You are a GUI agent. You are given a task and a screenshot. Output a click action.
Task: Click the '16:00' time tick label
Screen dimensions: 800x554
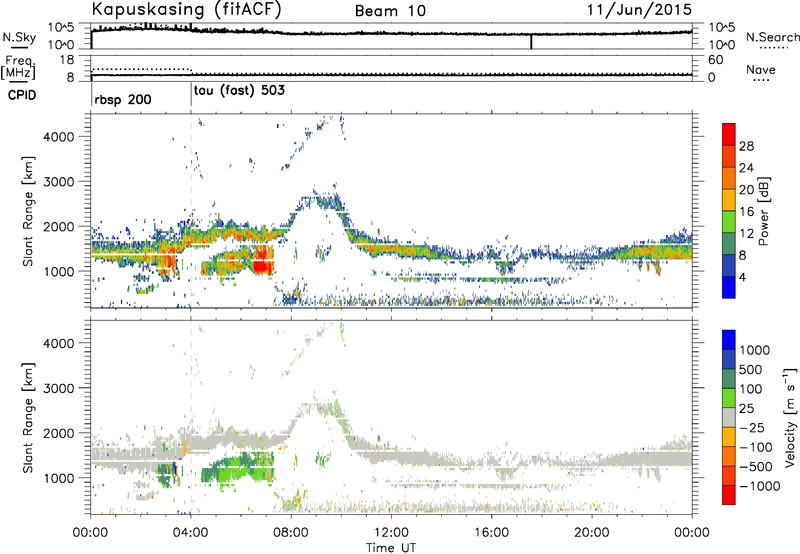(x=491, y=533)
